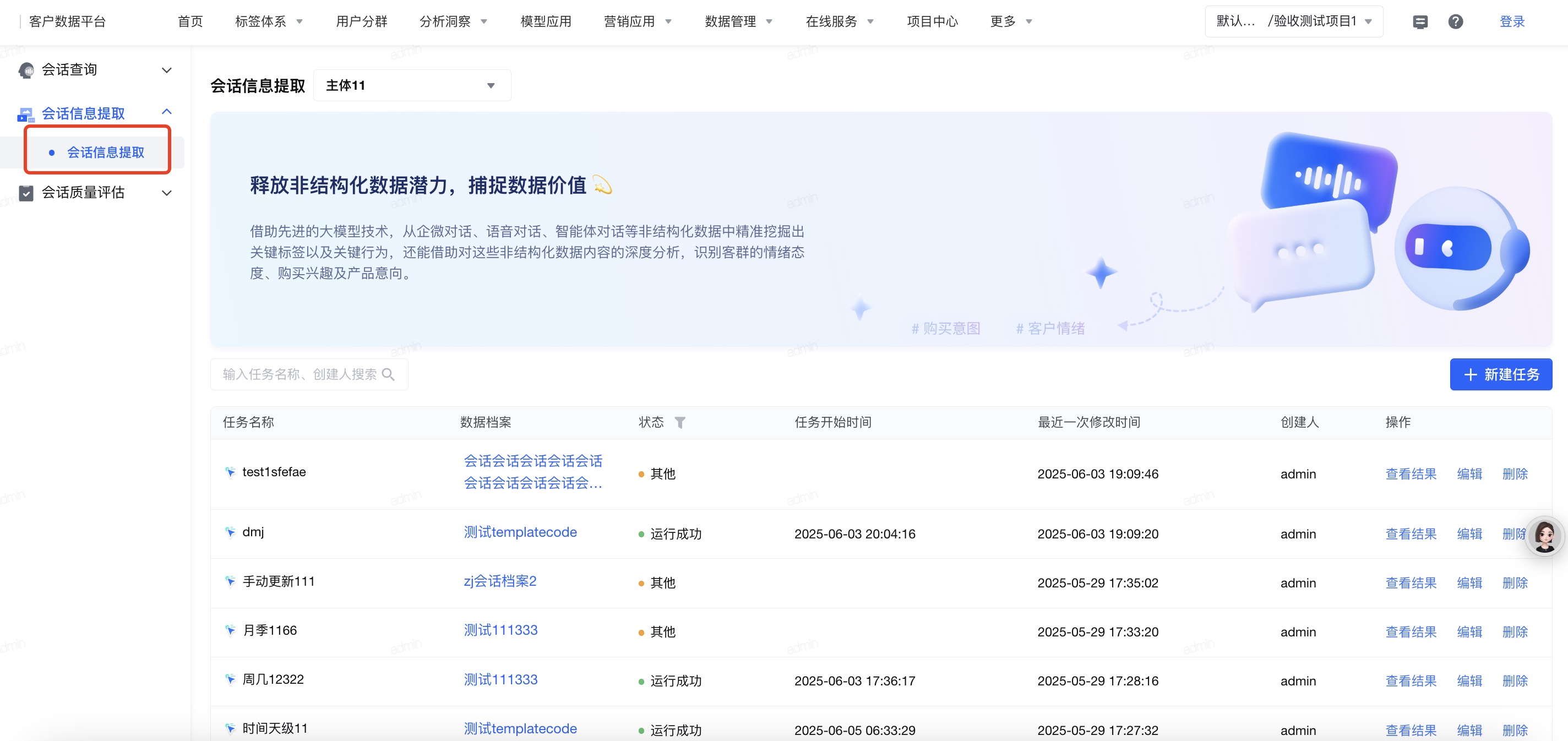The width and height of the screenshot is (1568, 741).
Task: Click the search magnifier icon
Action: coord(388,374)
